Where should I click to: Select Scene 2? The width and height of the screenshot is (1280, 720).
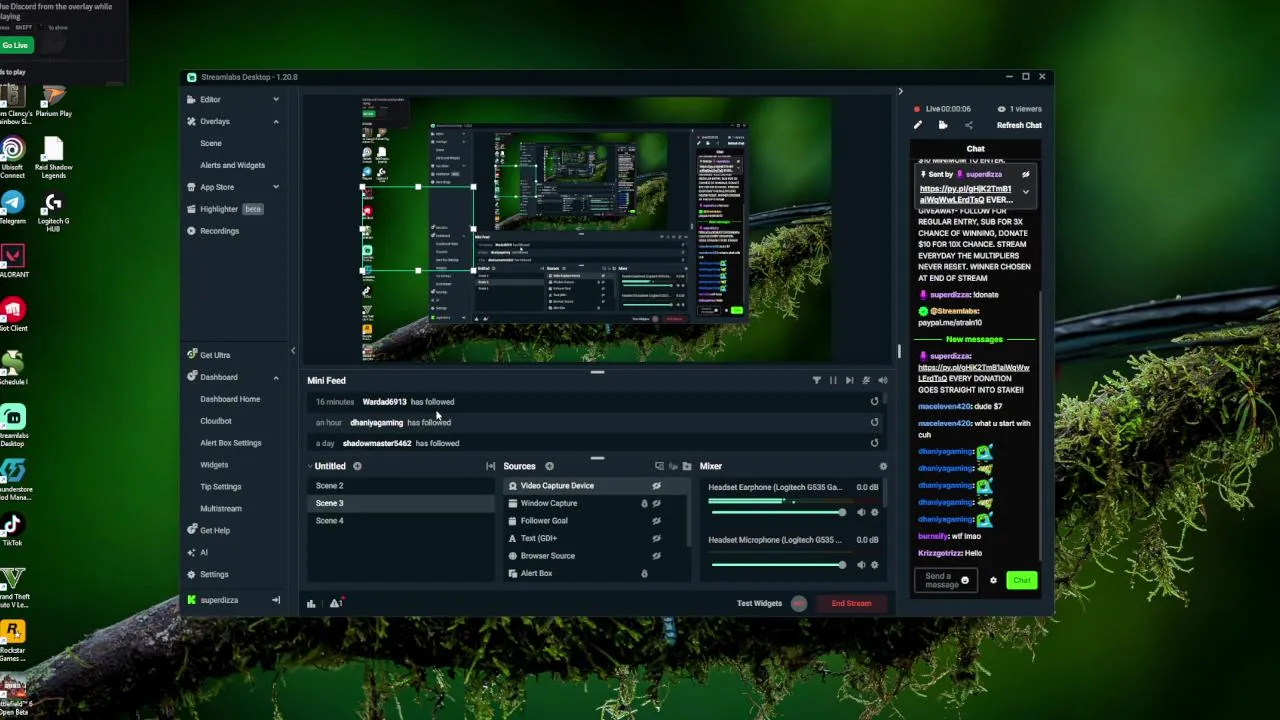(x=401, y=486)
